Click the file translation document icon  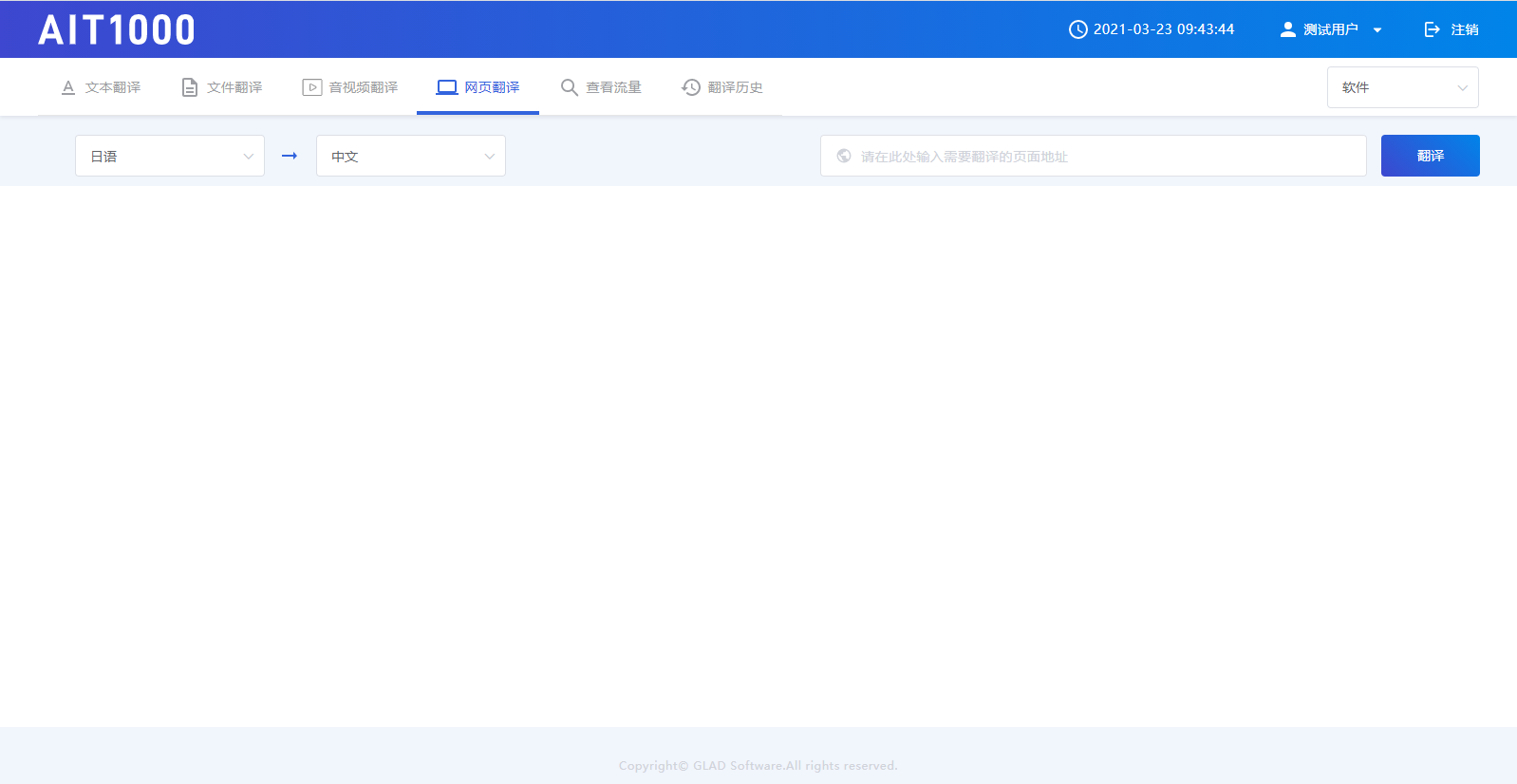tap(190, 87)
